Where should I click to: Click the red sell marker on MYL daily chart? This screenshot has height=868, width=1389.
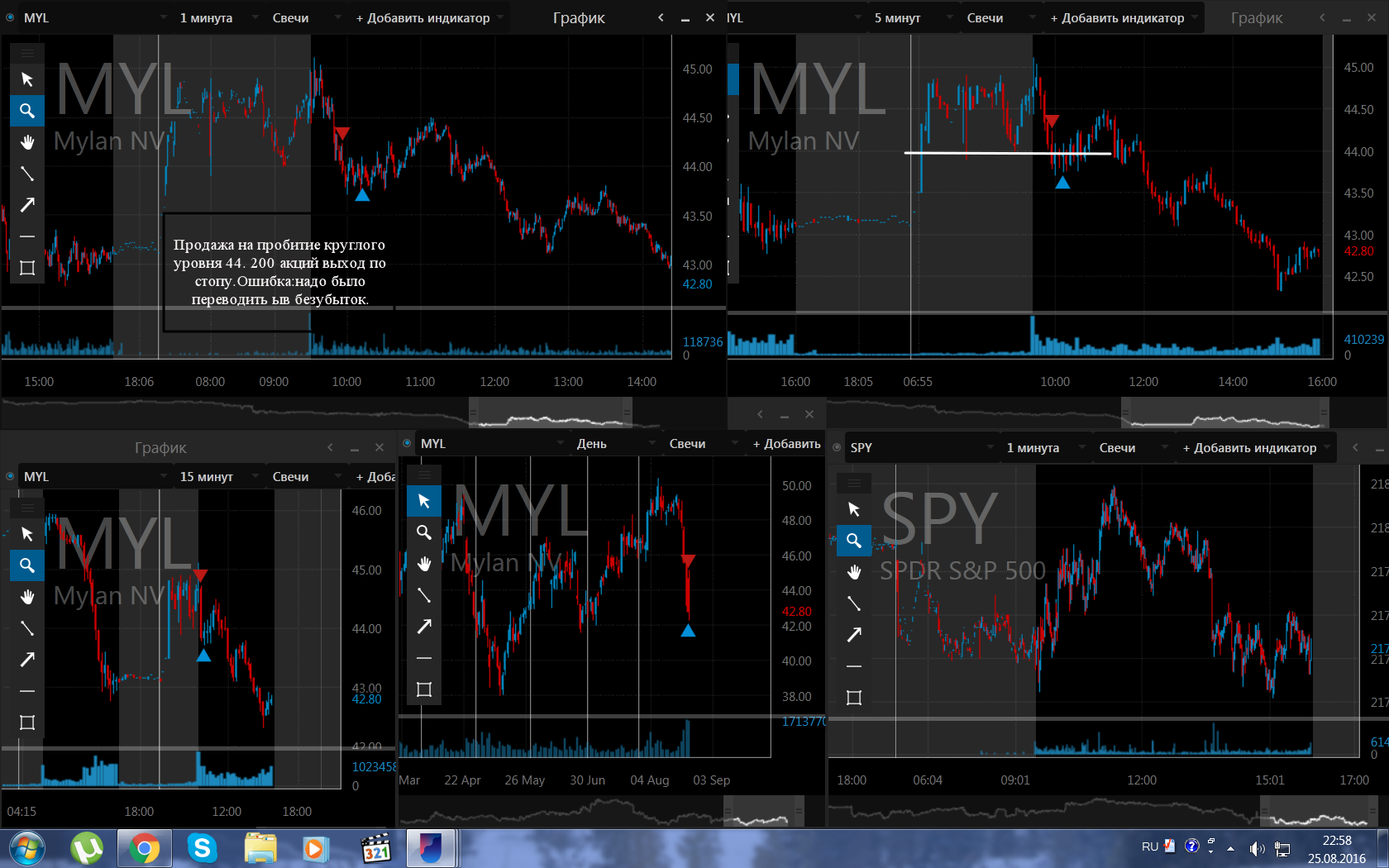(x=688, y=560)
